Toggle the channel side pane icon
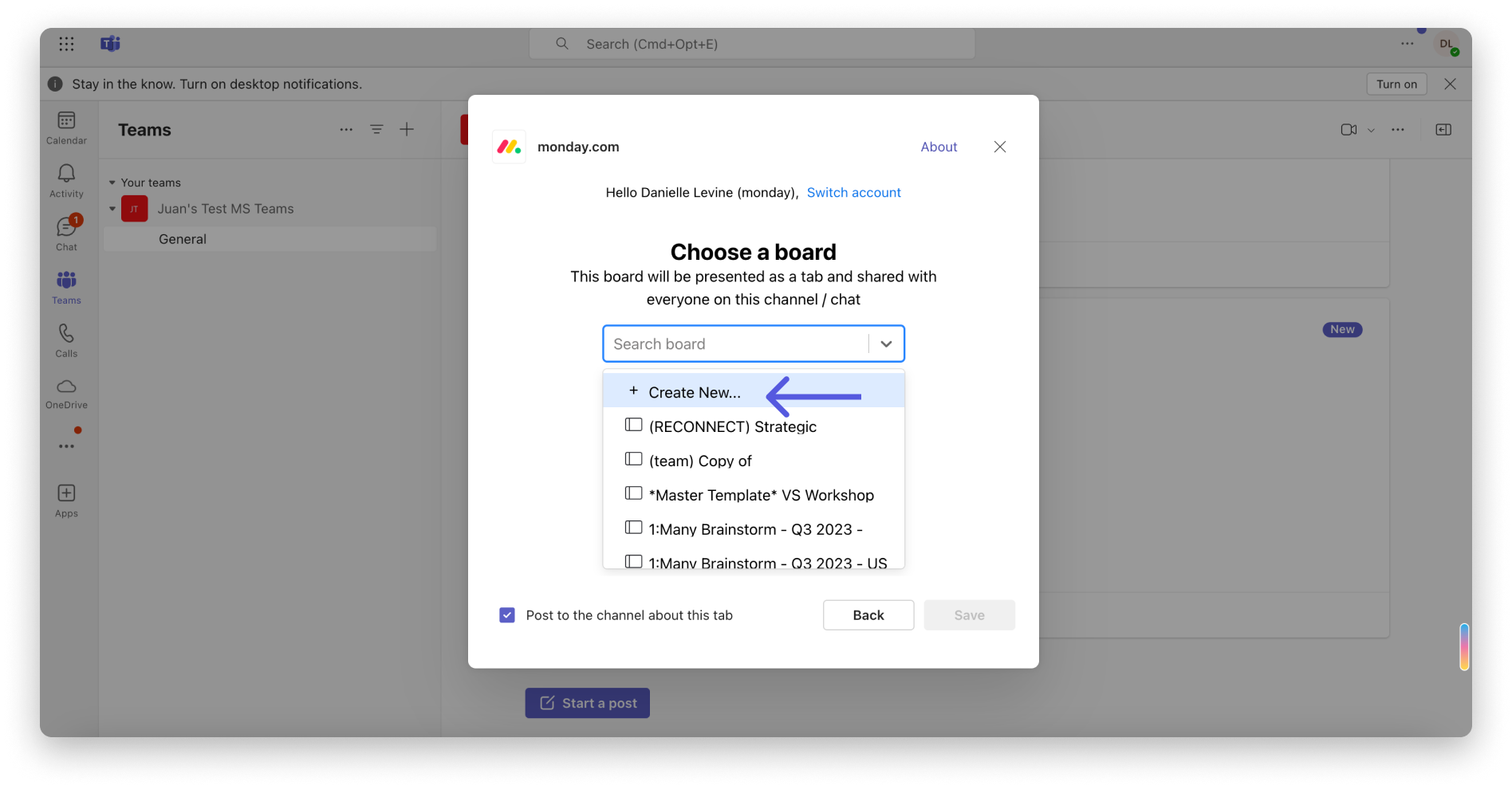Viewport: 1512px width, 789px height. point(1443,130)
